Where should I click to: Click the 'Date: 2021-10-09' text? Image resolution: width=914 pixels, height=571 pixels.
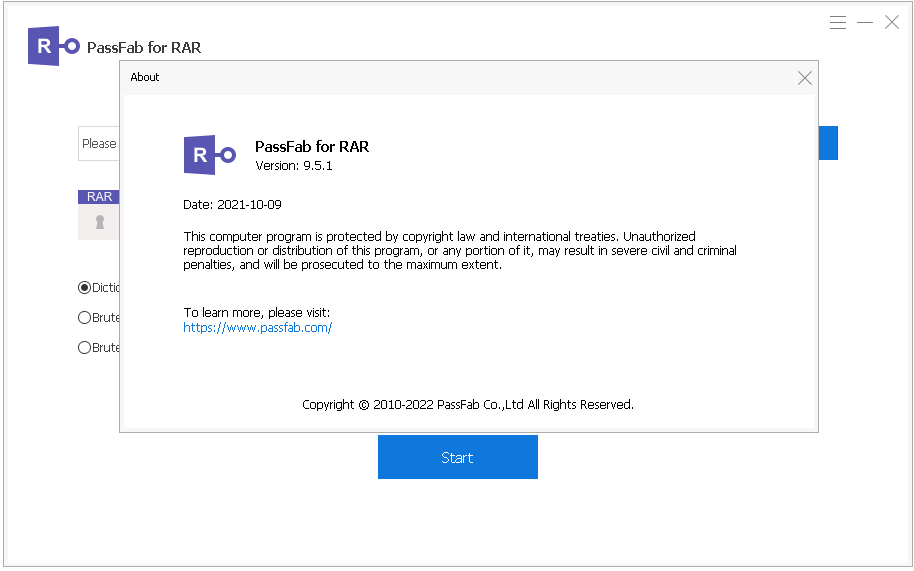(232, 205)
